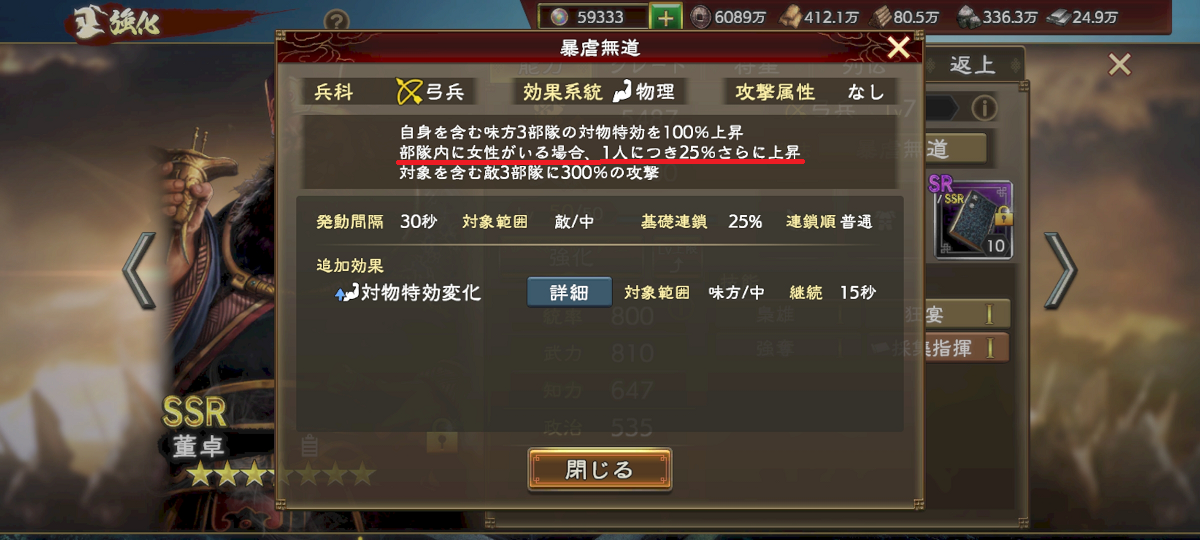Click the lumber resource icon
The width and height of the screenshot is (1200, 540).
coord(791,16)
